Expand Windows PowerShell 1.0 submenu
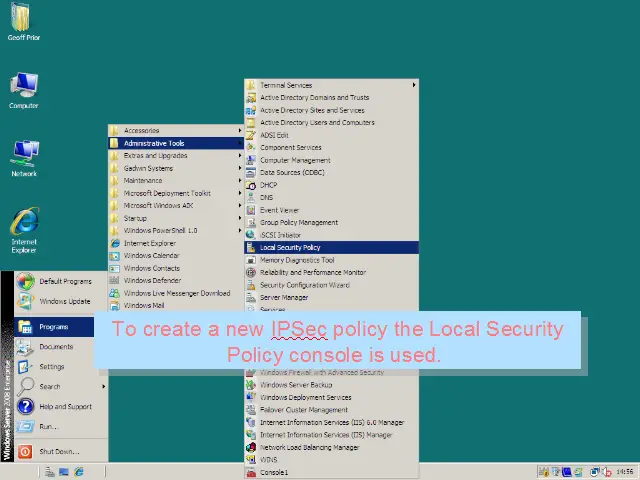Screen dimensions: 640x480 (x=176, y=231)
